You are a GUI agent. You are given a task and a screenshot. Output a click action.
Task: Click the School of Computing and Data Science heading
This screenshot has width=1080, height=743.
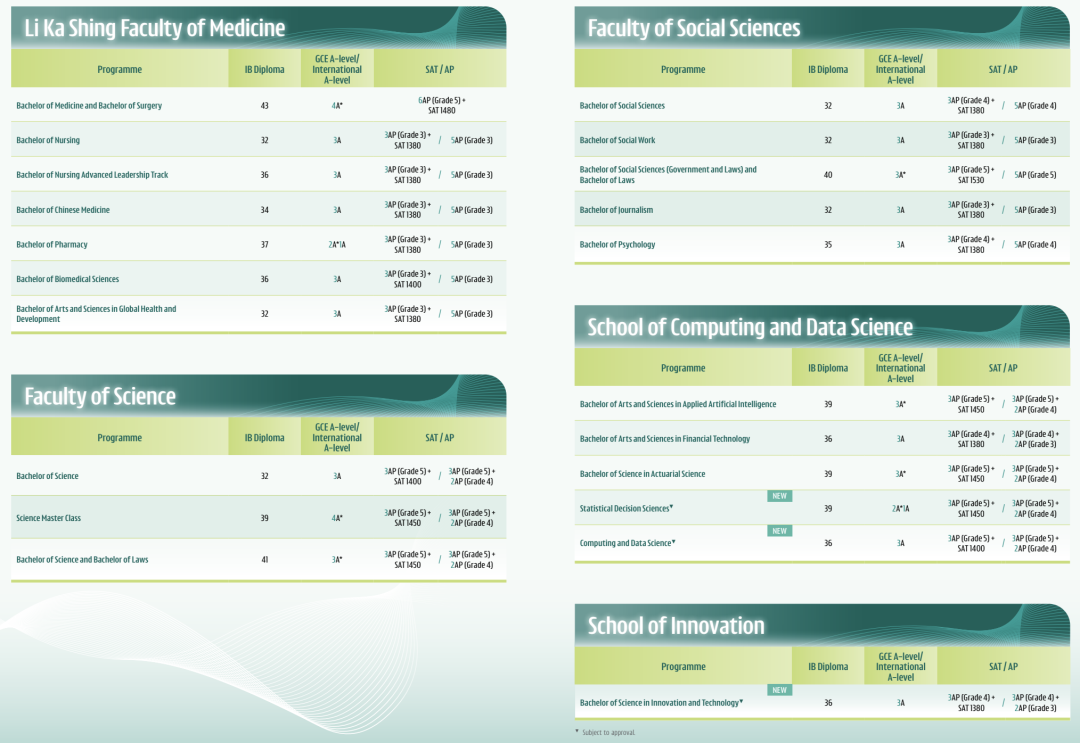point(749,328)
